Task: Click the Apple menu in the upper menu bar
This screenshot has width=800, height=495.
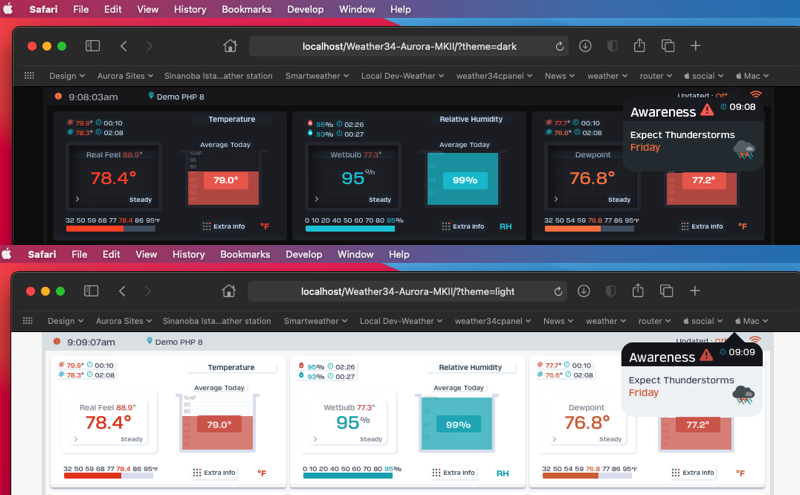Action: pos(8,9)
